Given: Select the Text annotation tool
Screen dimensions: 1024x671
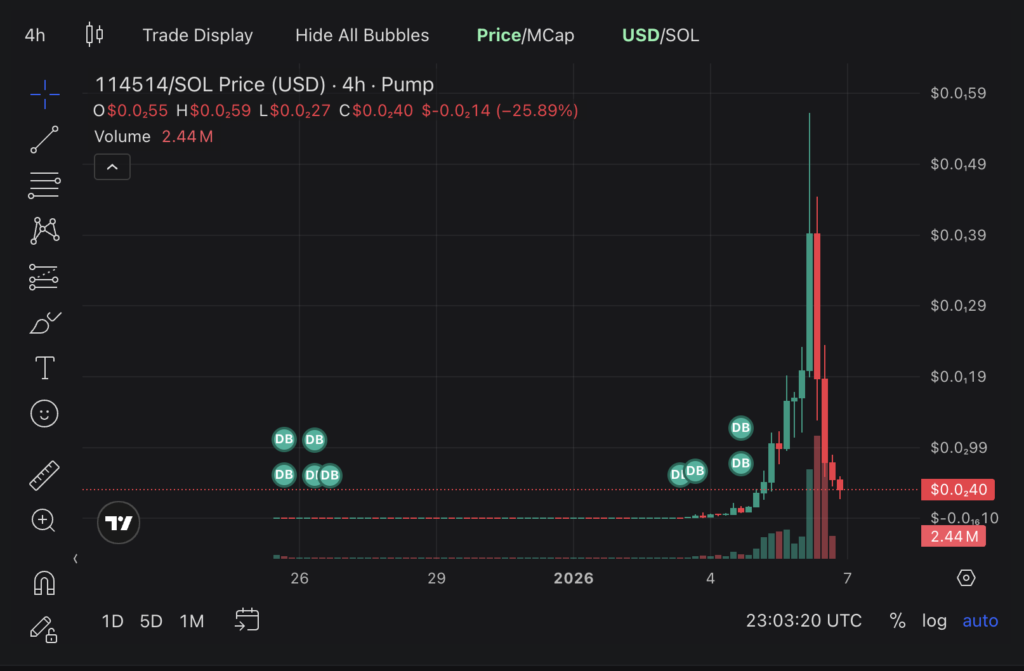Looking at the screenshot, I should pos(45,368).
